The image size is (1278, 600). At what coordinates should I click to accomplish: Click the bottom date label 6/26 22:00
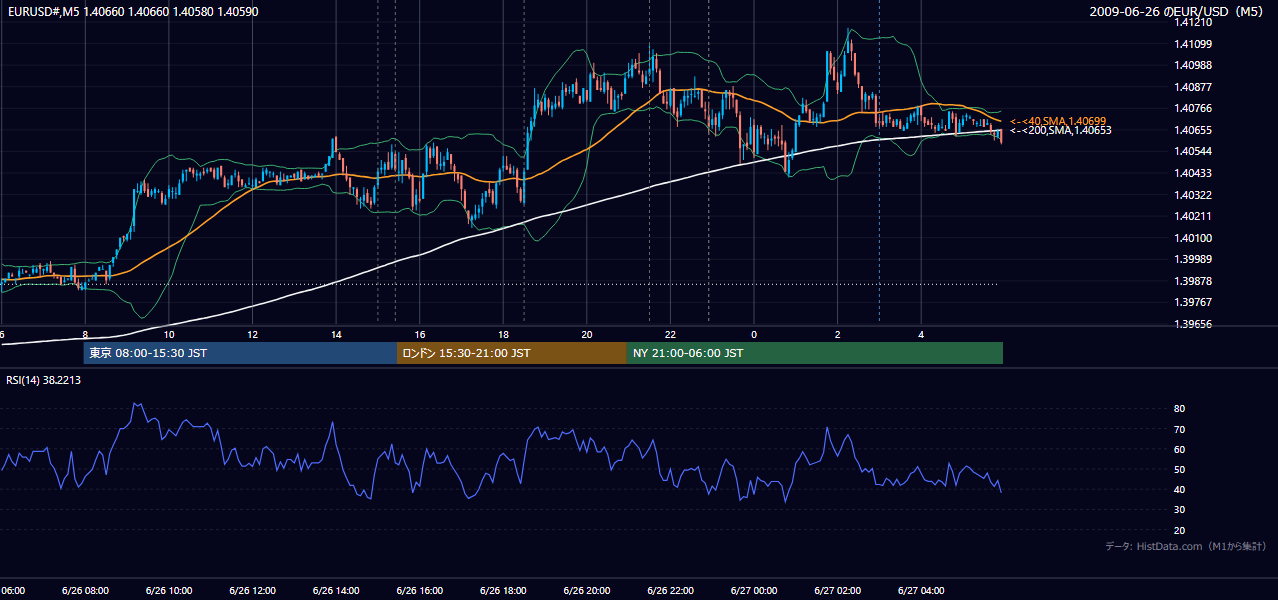[x=670, y=590]
